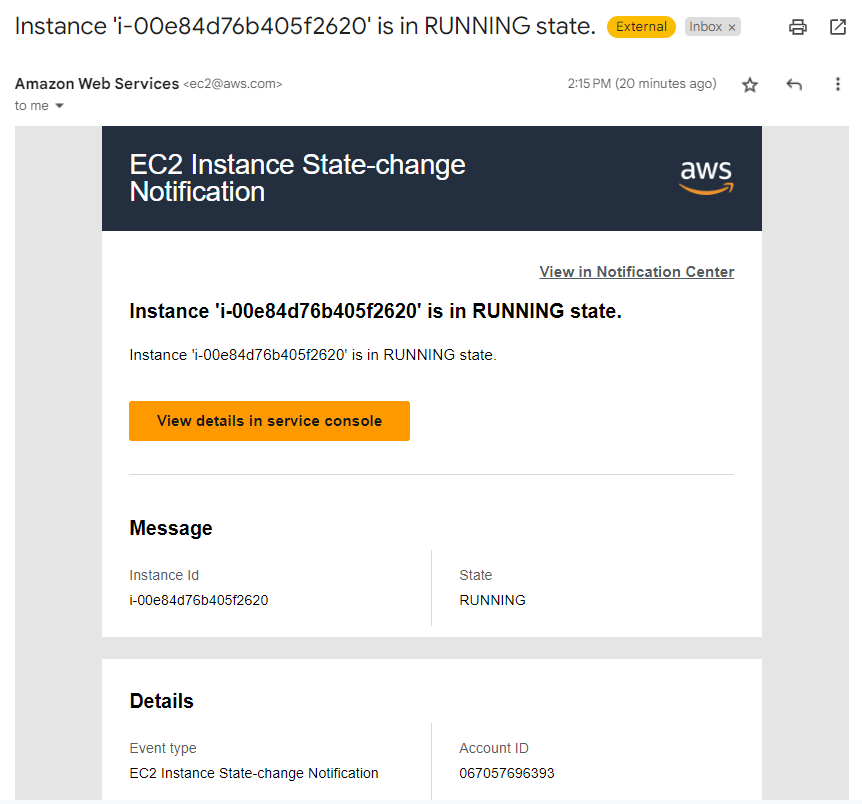This screenshot has height=804, width=862.
Task: Expand recipient details next to "to me"
Action: [x=59, y=106]
